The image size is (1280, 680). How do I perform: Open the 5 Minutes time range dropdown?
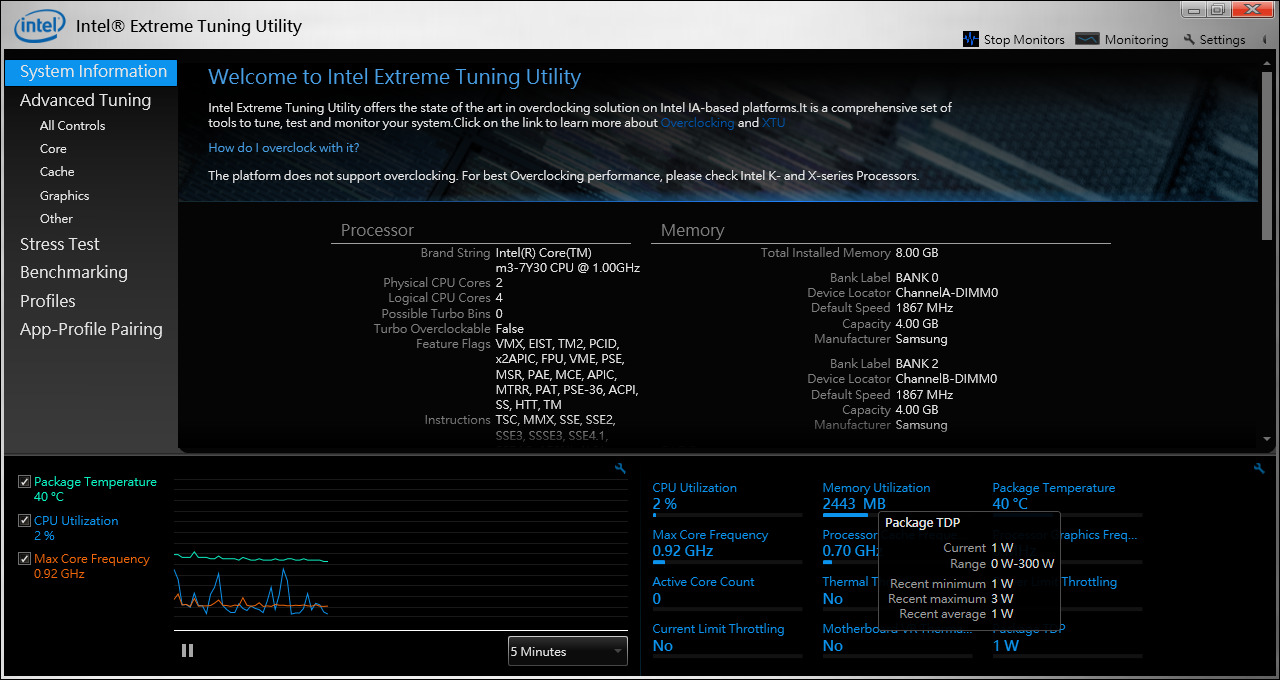click(568, 651)
